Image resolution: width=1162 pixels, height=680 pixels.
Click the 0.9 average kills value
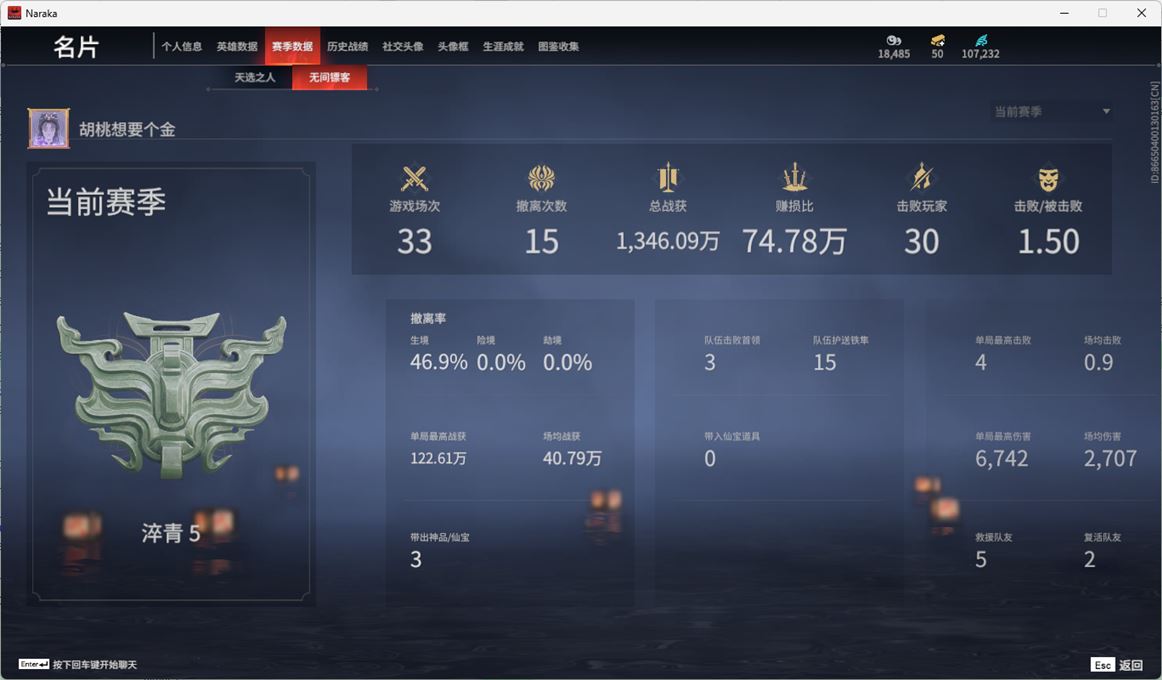[1098, 362]
